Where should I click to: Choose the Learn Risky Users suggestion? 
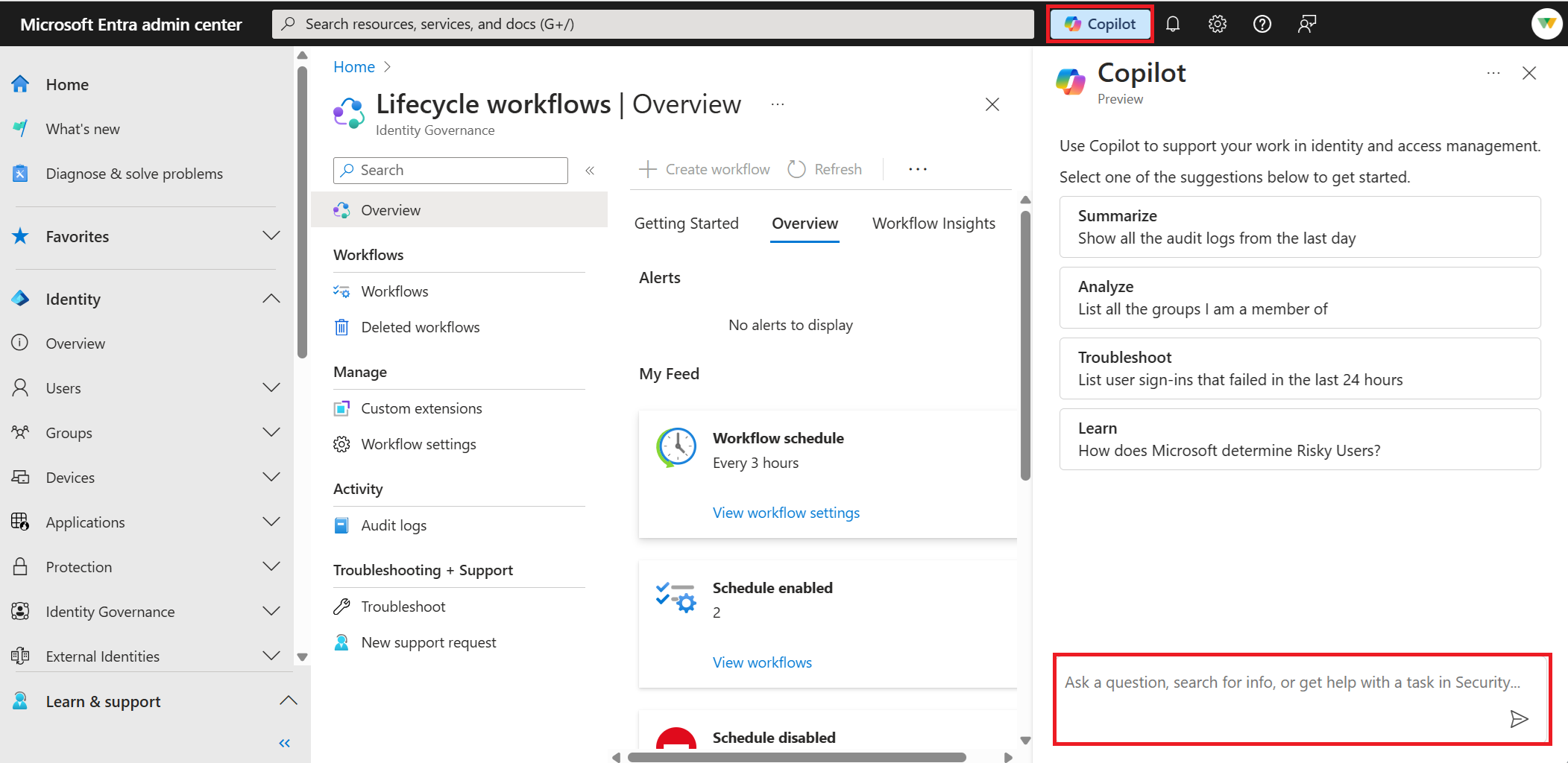[x=1300, y=439]
